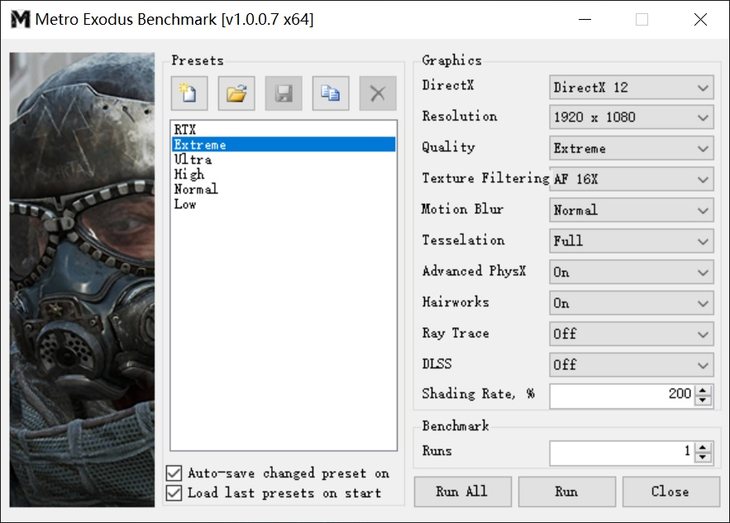
Task: Open the Motion Blur Normal dropdown
Action: [x=631, y=211]
